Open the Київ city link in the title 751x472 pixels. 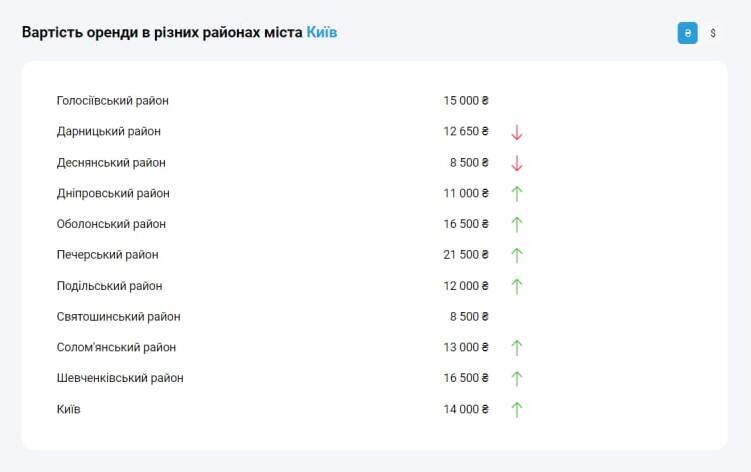tap(322, 33)
